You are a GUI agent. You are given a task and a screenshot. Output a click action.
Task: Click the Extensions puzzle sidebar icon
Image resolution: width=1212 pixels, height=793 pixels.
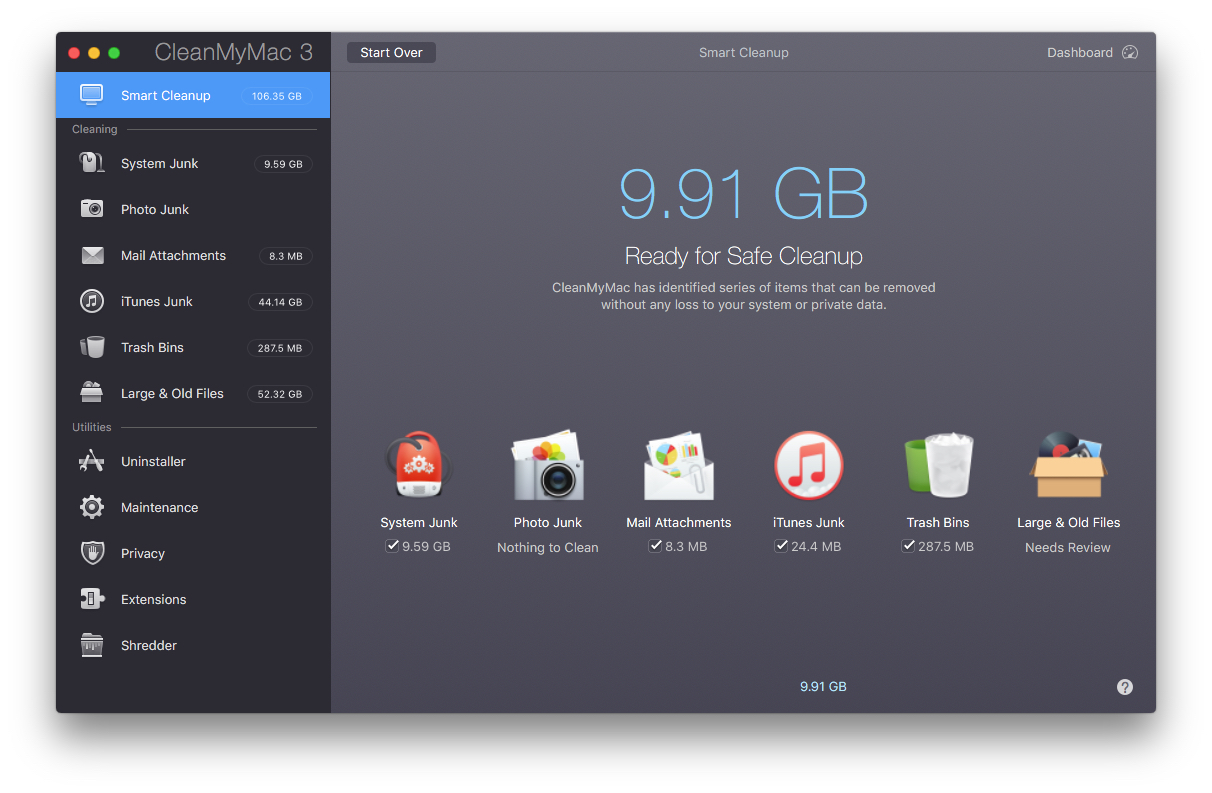[92, 599]
